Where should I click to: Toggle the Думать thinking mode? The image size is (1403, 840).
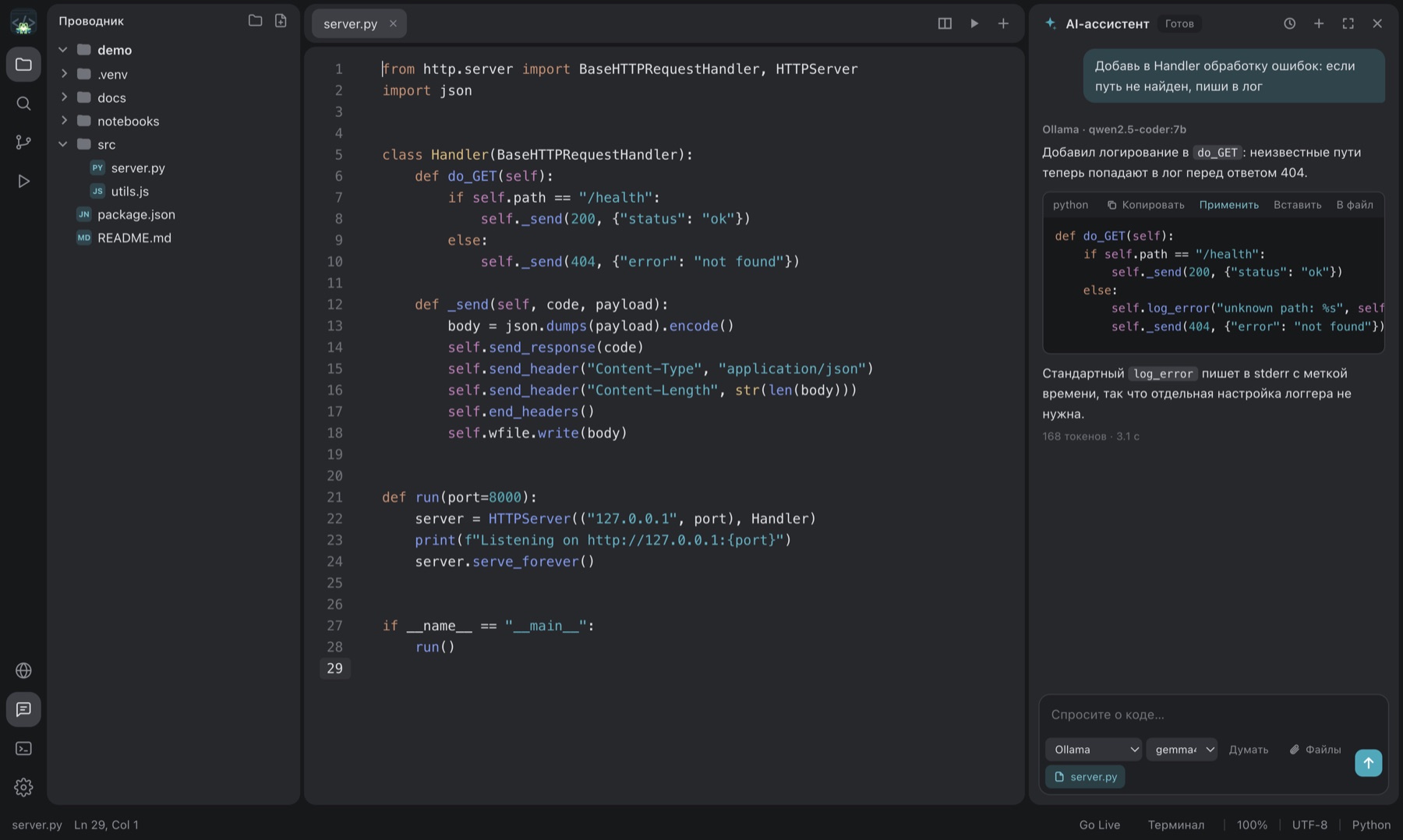click(x=1249, y=750)
